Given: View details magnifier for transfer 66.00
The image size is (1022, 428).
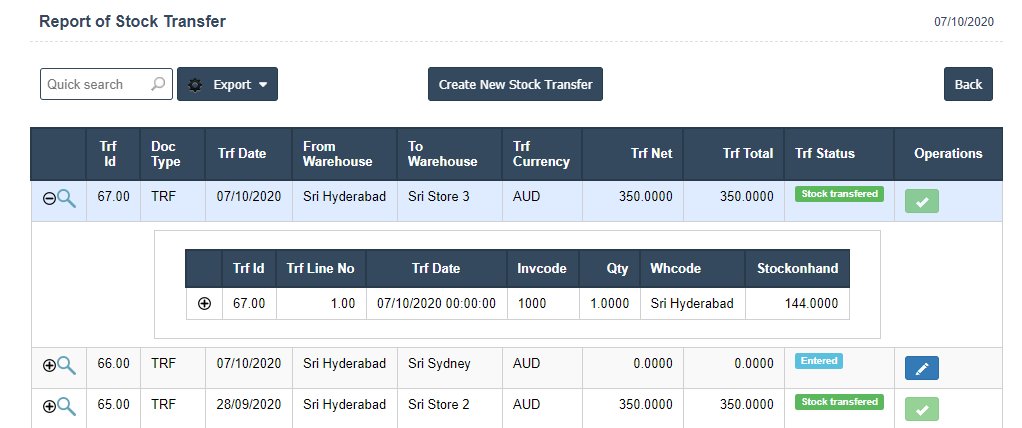Looking at the screenshot, I should pos(67,365).
